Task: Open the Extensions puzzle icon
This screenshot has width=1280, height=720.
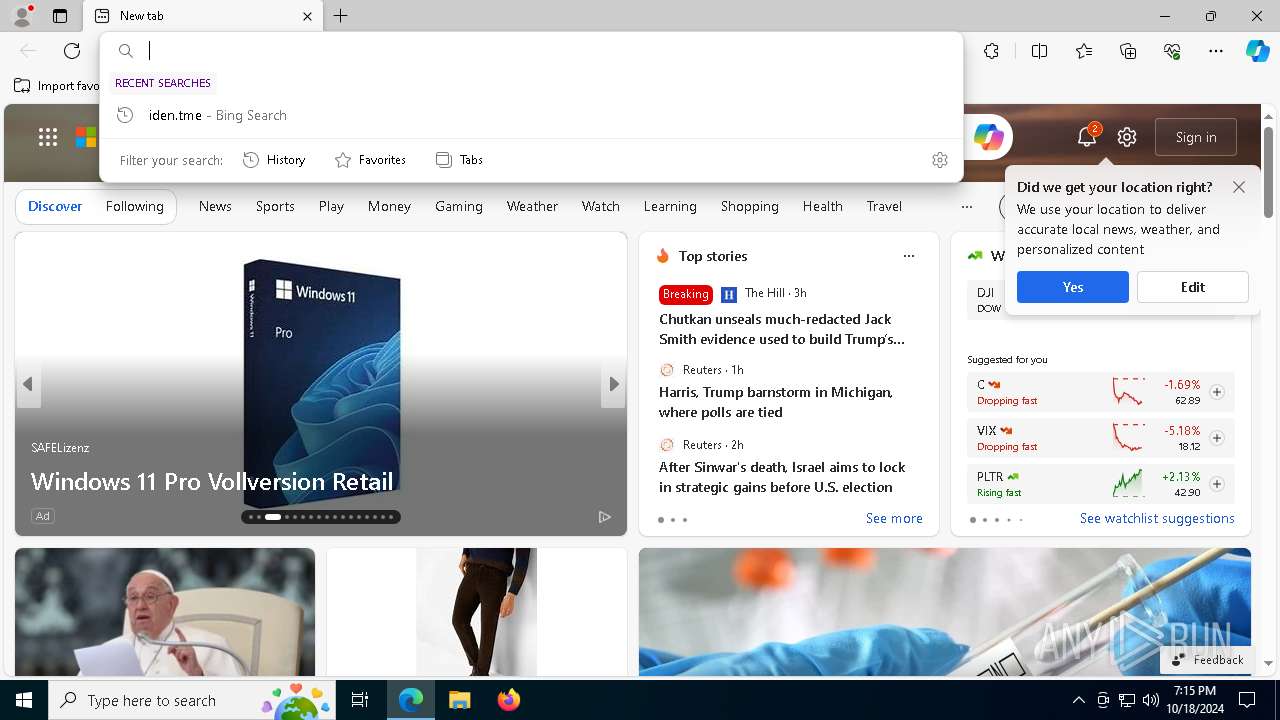Action: [991, 51]
